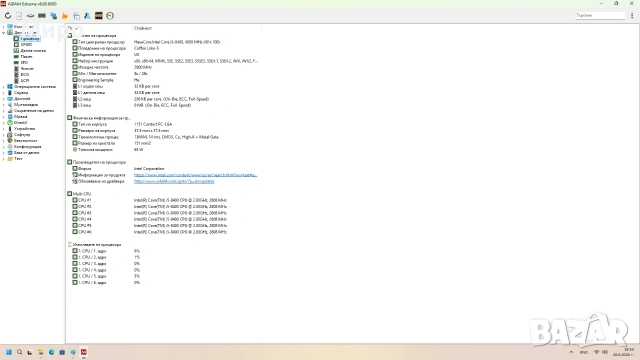Screen dimensions: 640x360
Task: Open the intel.com product information link
Action: tap(196, 175)
